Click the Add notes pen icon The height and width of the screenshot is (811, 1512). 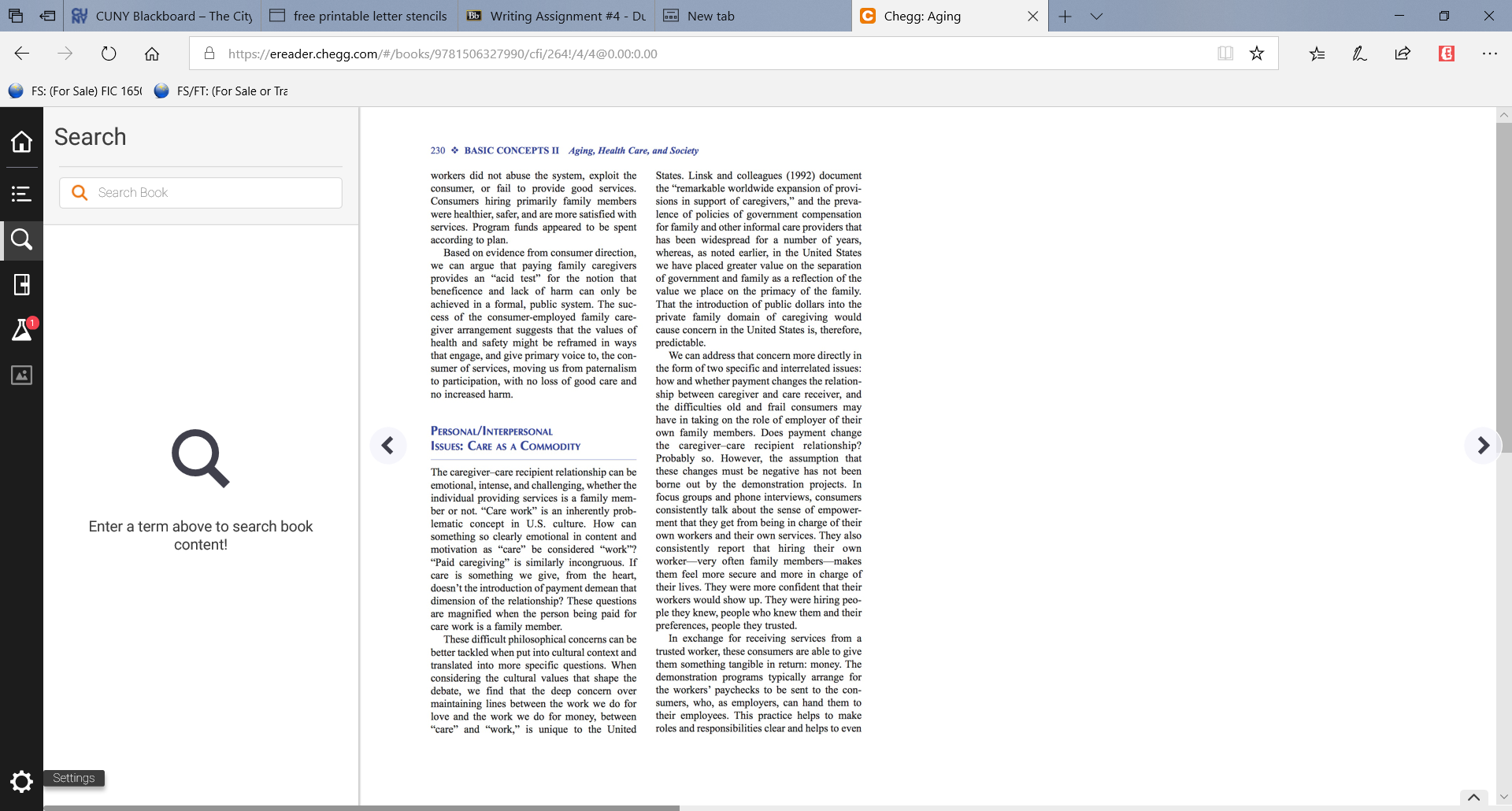(1359, 54)
